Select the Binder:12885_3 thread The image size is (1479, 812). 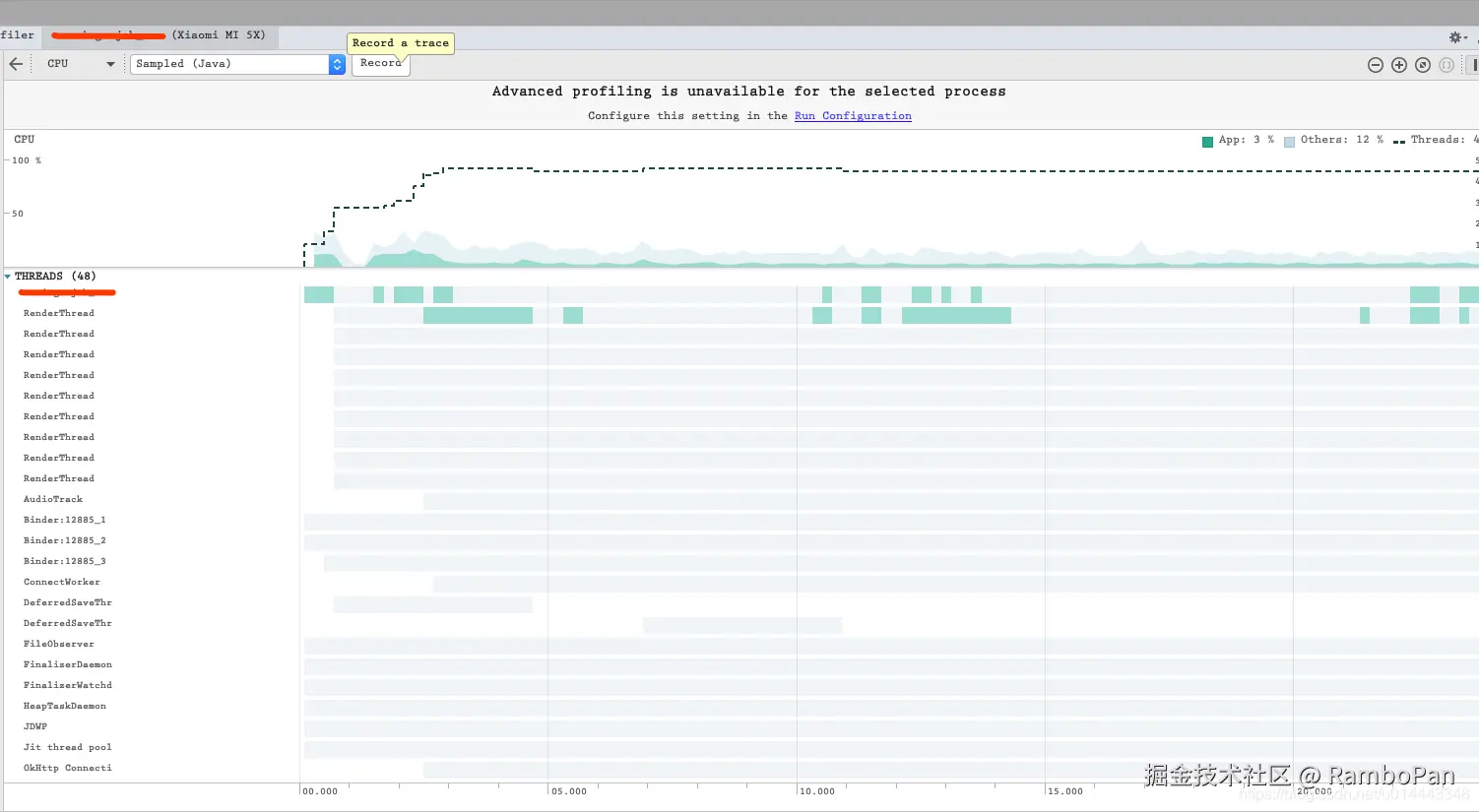tap(65, 561)
